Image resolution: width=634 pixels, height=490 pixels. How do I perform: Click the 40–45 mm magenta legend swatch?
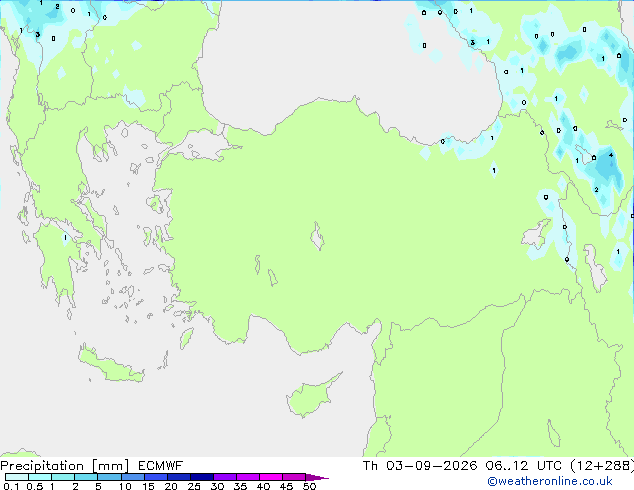tap(271, 477)
